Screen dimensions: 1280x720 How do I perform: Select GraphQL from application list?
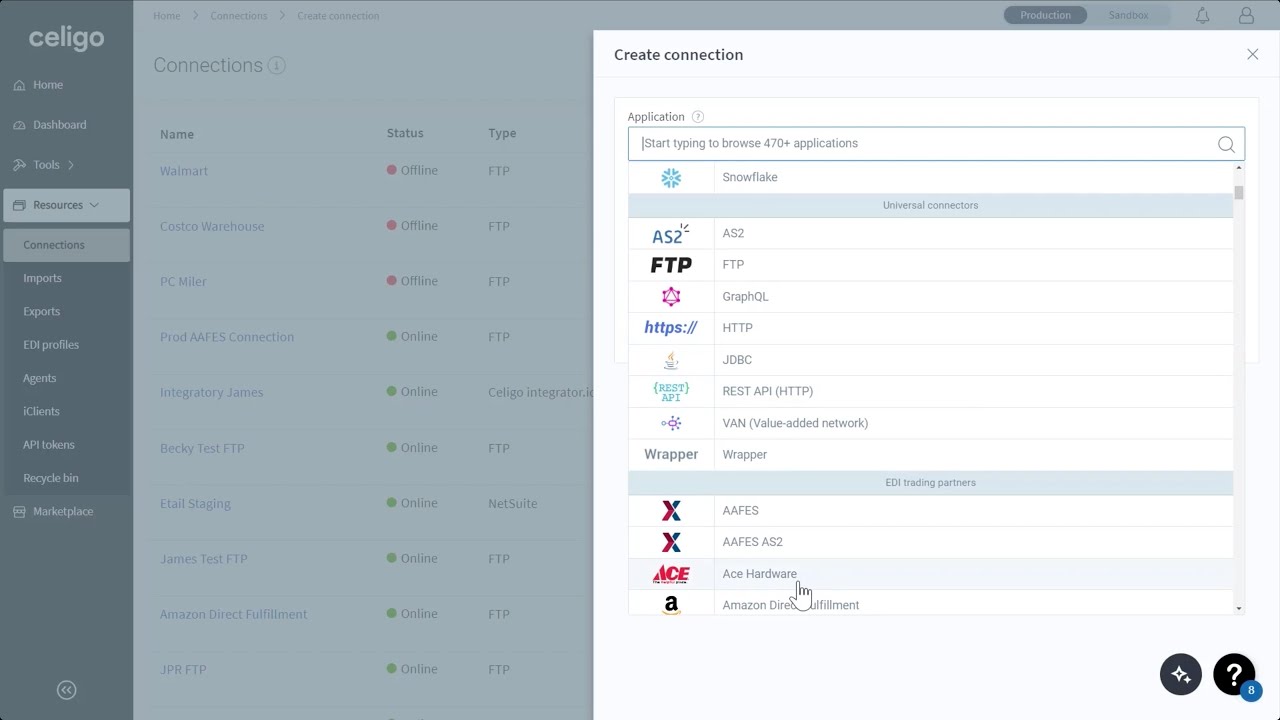click(x=930, y=297)
